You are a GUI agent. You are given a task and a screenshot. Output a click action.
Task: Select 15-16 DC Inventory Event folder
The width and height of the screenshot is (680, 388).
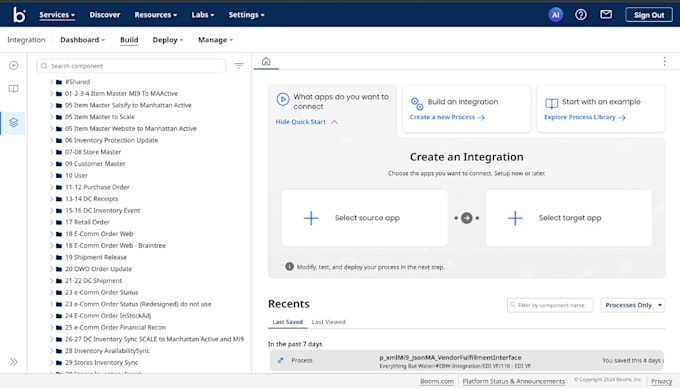(102, 211)
